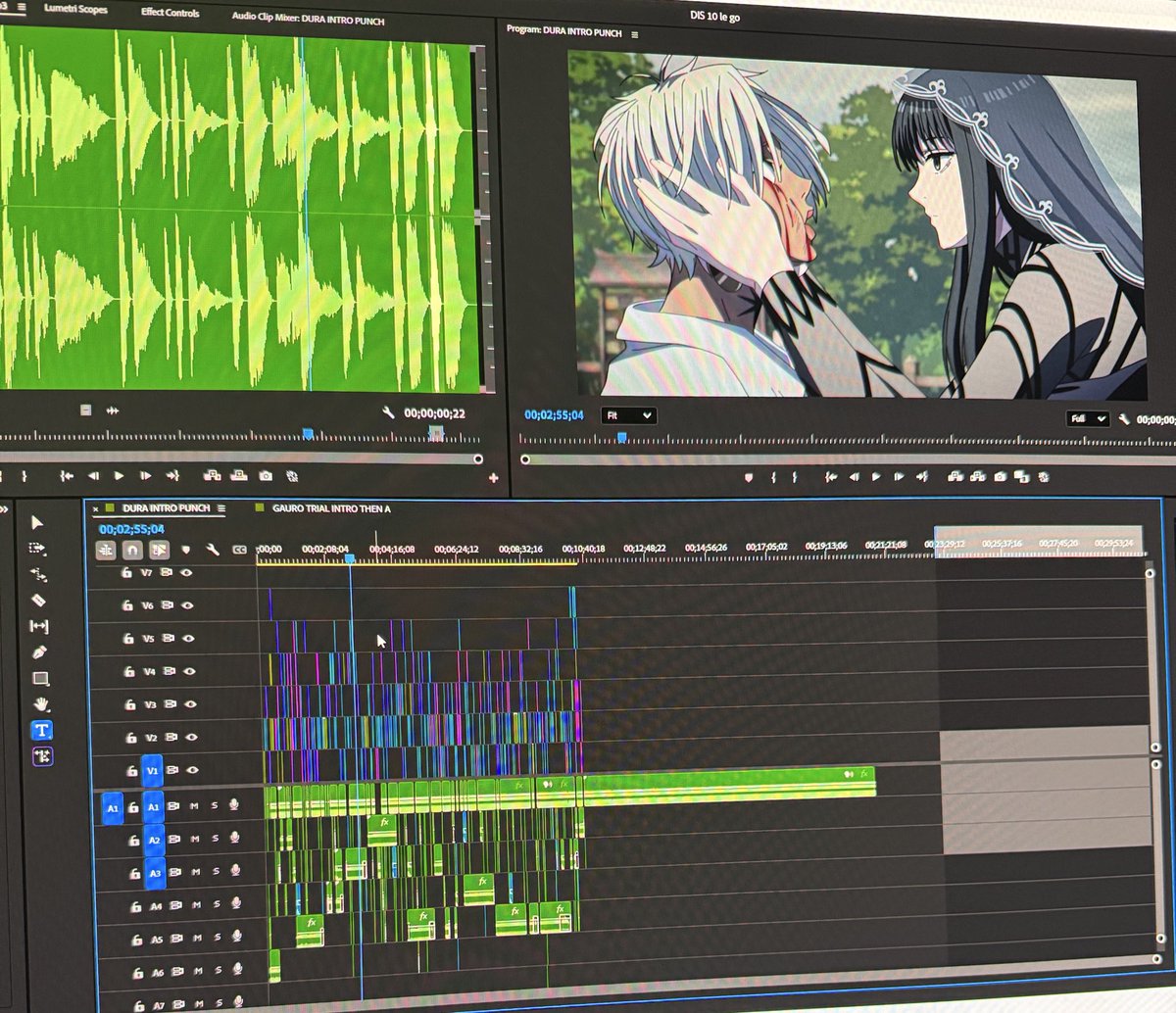
Task: Mute audio track A1
Action: click(194, 806)
